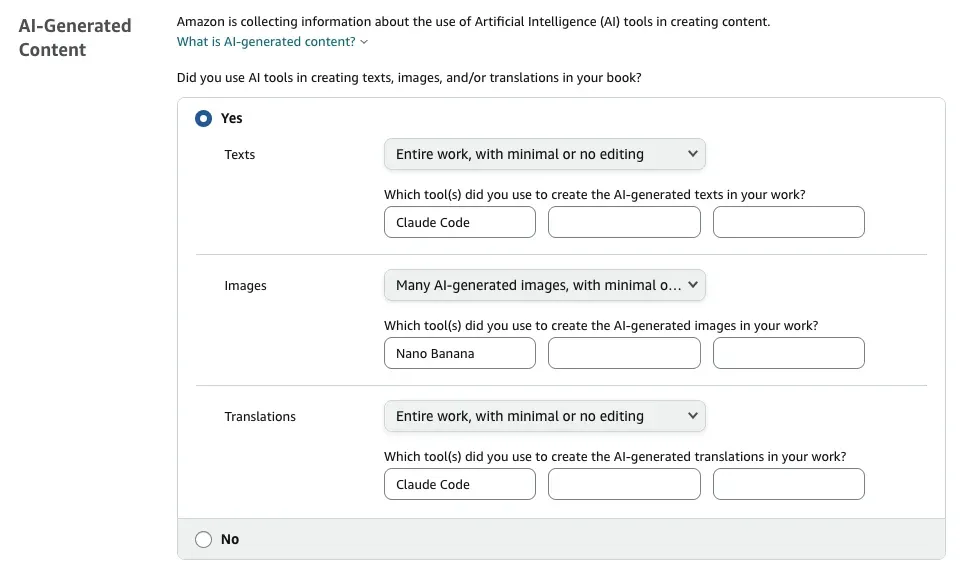The height and width of the screenshot is (587, 966).
Task: Click the 'Claude Code' texts tool field
Action: pyautogui.click(x=459, y=222)
